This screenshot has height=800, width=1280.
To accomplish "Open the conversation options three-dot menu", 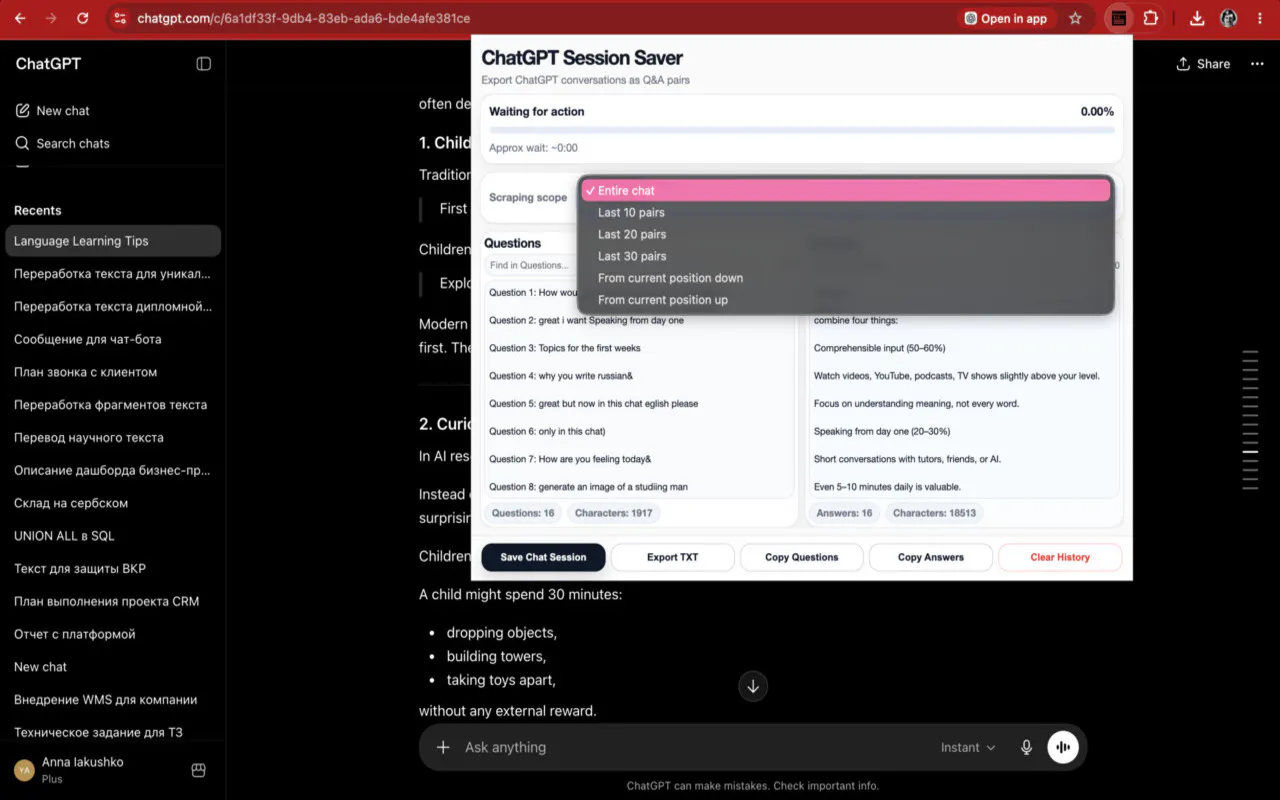I will click(1255, 64).
